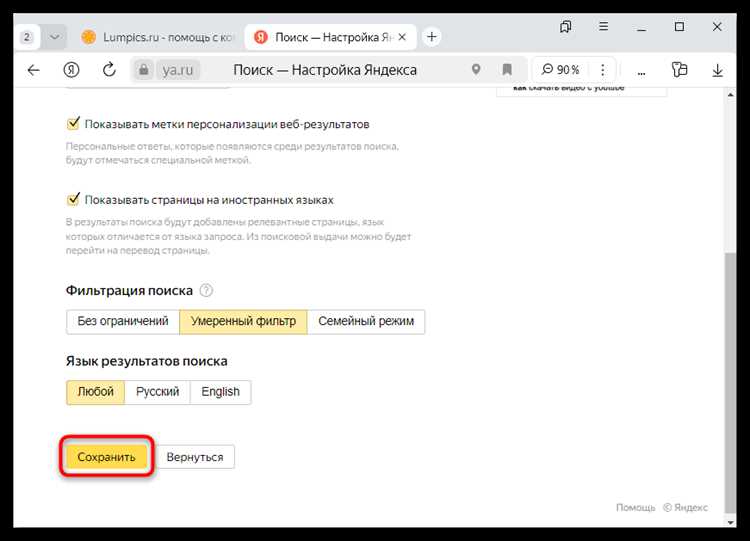Bookmark this page with the bookmark icon
This screenshot has height=541, width=750.
click(x=507, y=70)
